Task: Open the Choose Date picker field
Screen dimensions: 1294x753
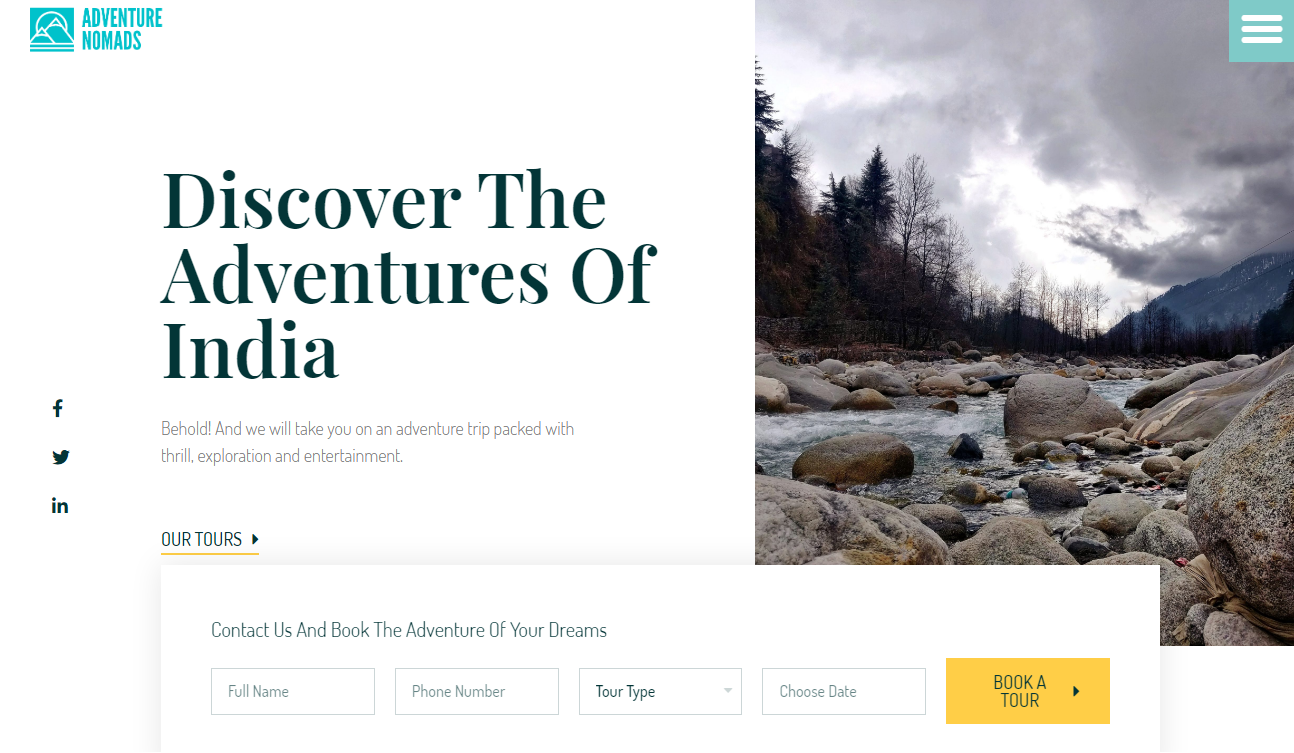Action: tap(844, 691)
